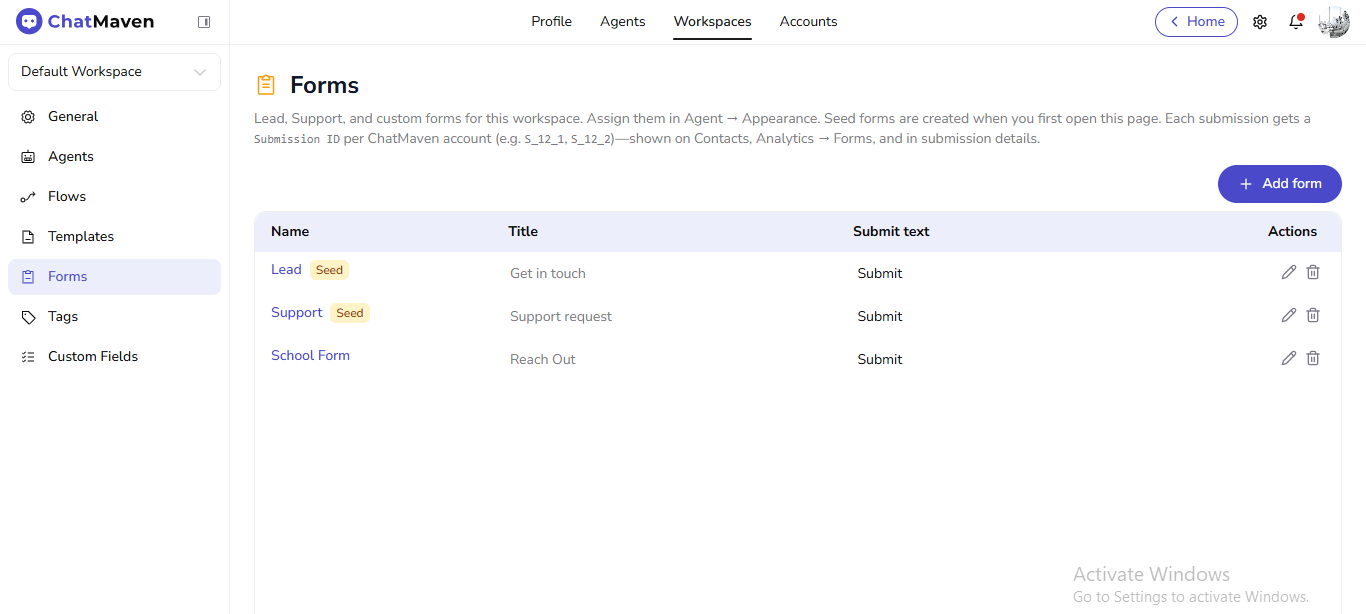
Task: Edit the Lead form with the pencil icon
Action: click(x=1288, y=272)
